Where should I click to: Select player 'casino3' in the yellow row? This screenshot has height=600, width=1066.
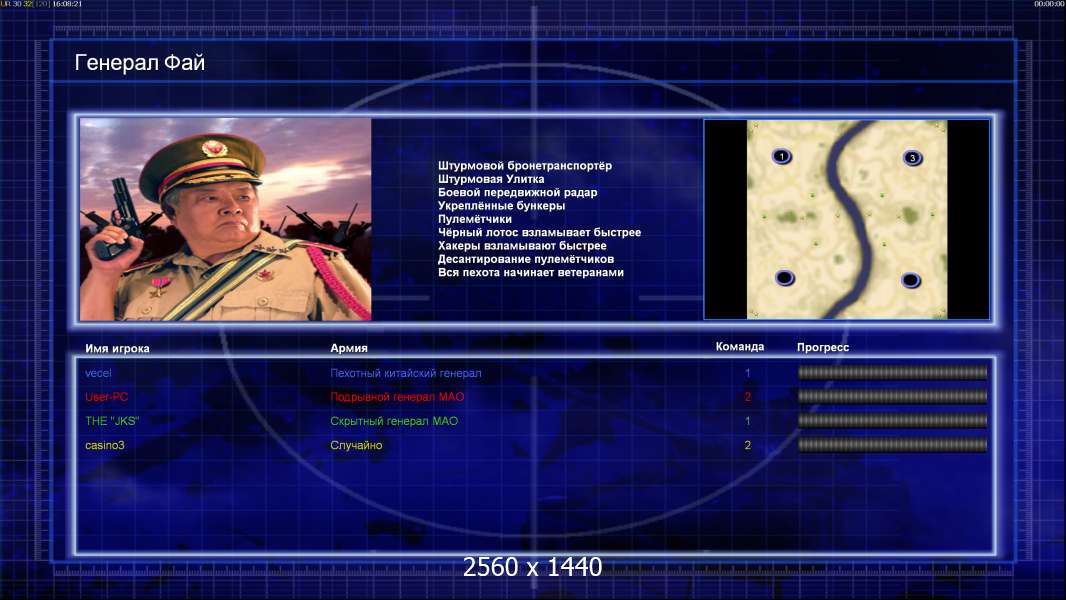[x=105, y=445]
